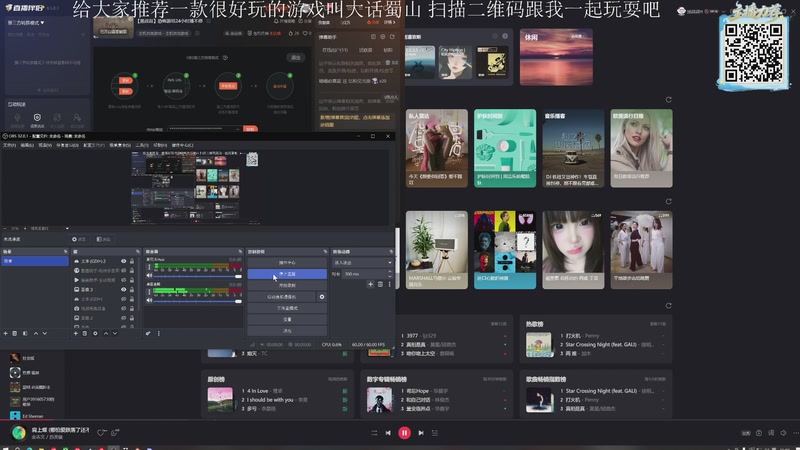The height and width of the screenshot is (450, 800).
Task: Move source up in OBS sources toolbar
Action: coord(106,334)
